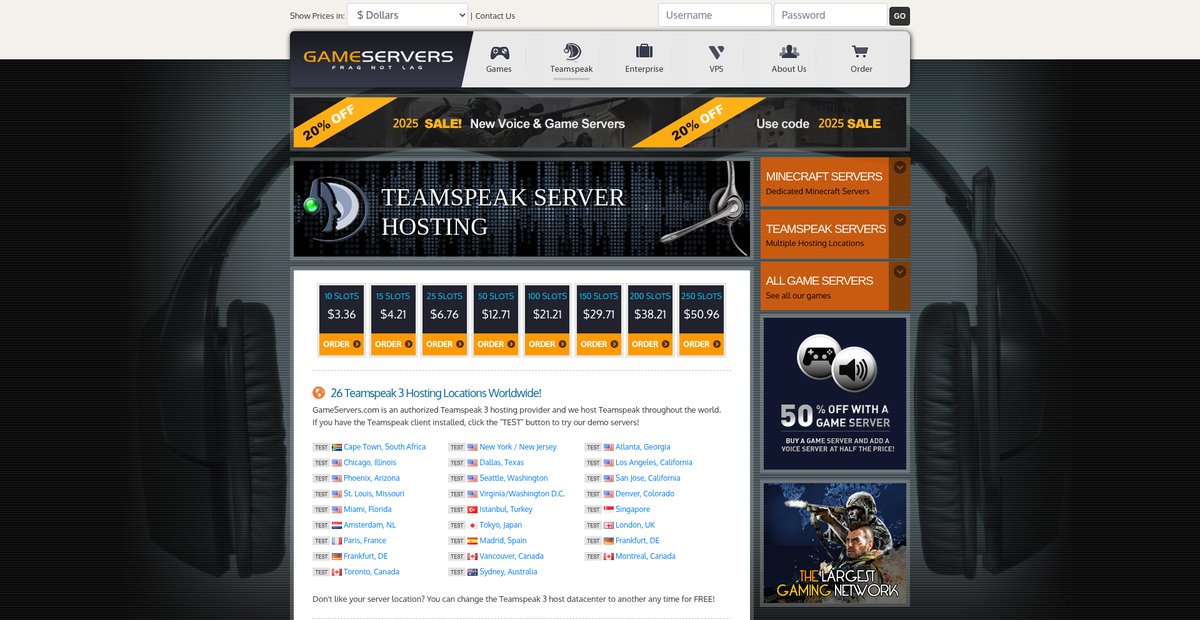This screenshot has height=620, width=1200.
Task: Open the All Game Servers sidebar panel
Action: click(835, 286)
